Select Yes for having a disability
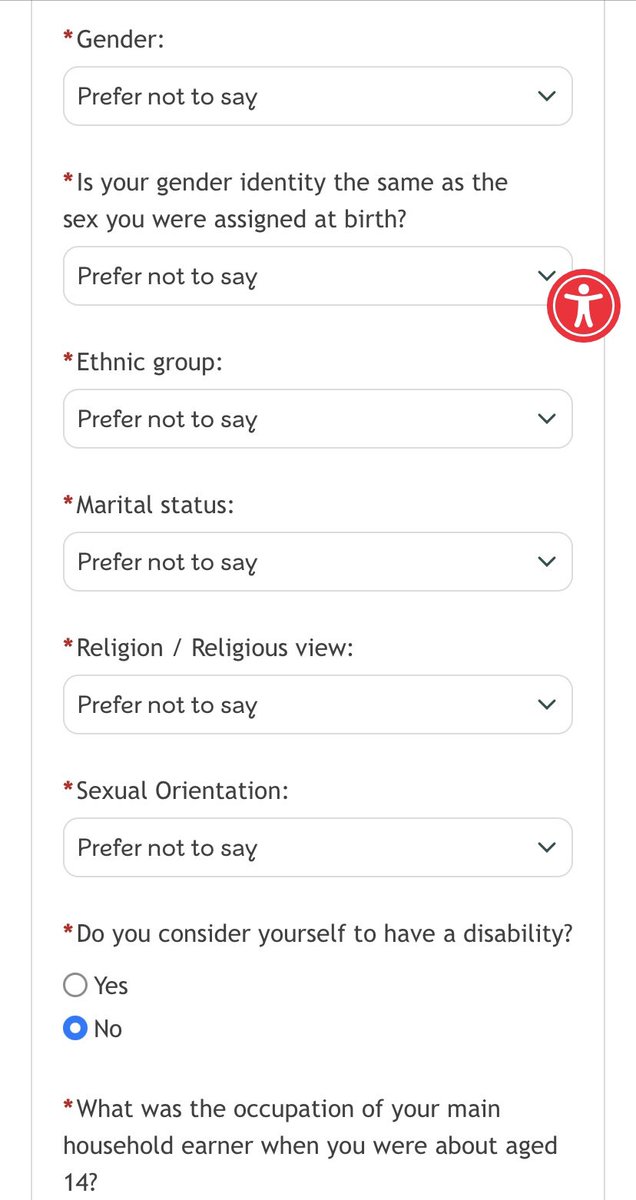636x1200 pixels. click(x=75, y=986)
